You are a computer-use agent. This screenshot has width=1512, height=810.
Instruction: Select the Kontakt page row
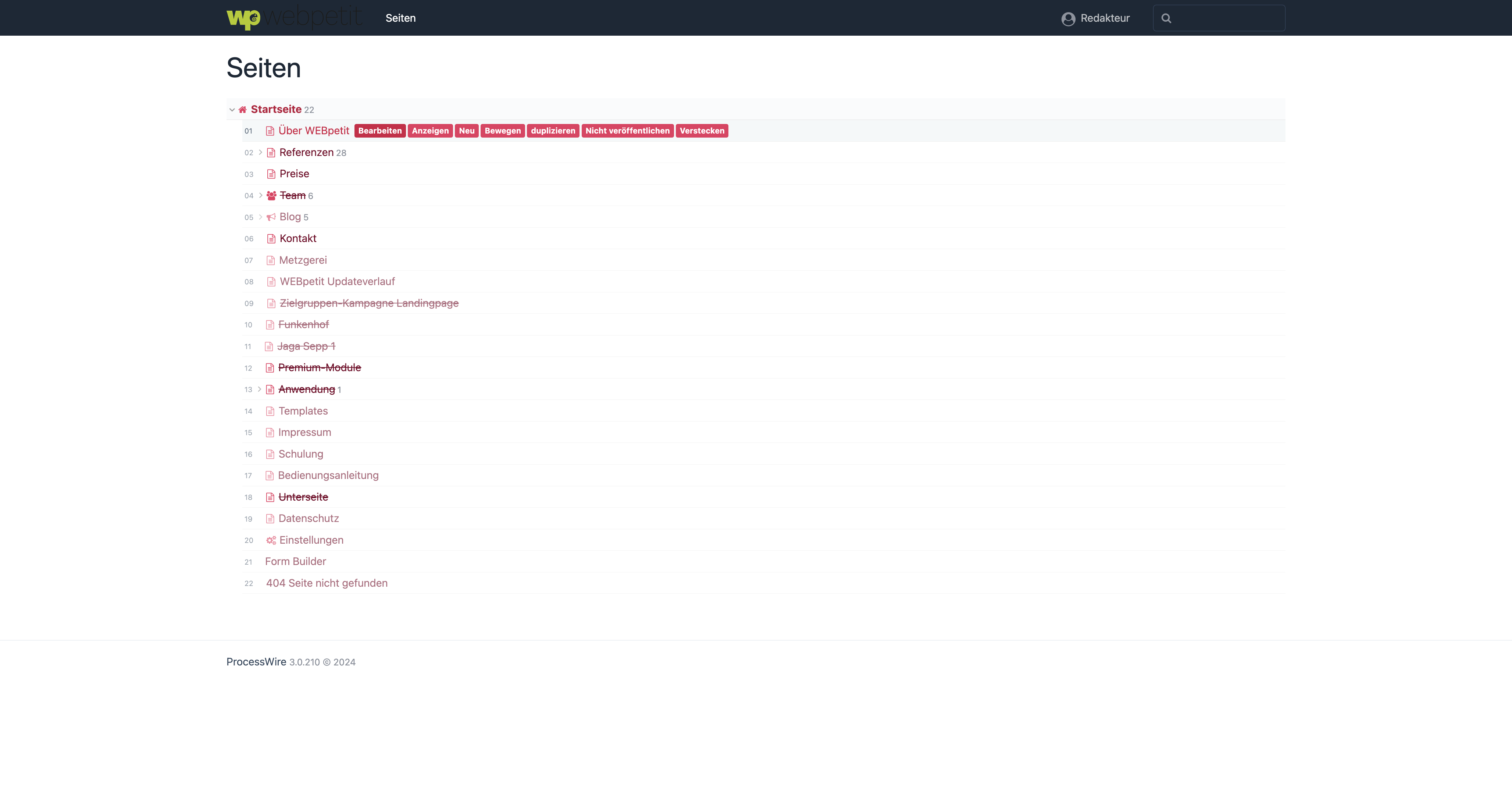(764, 238)
